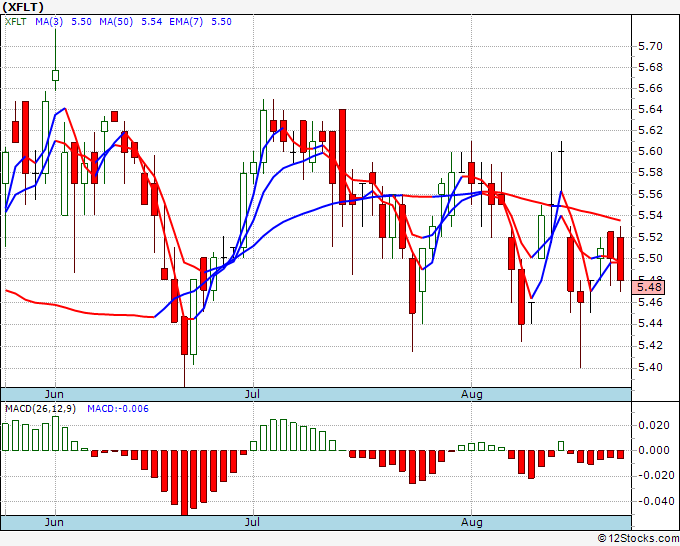This screenshot has width=680, height=546.
Task: Click the 5.42 price axis label
Action: coord(651,346)
